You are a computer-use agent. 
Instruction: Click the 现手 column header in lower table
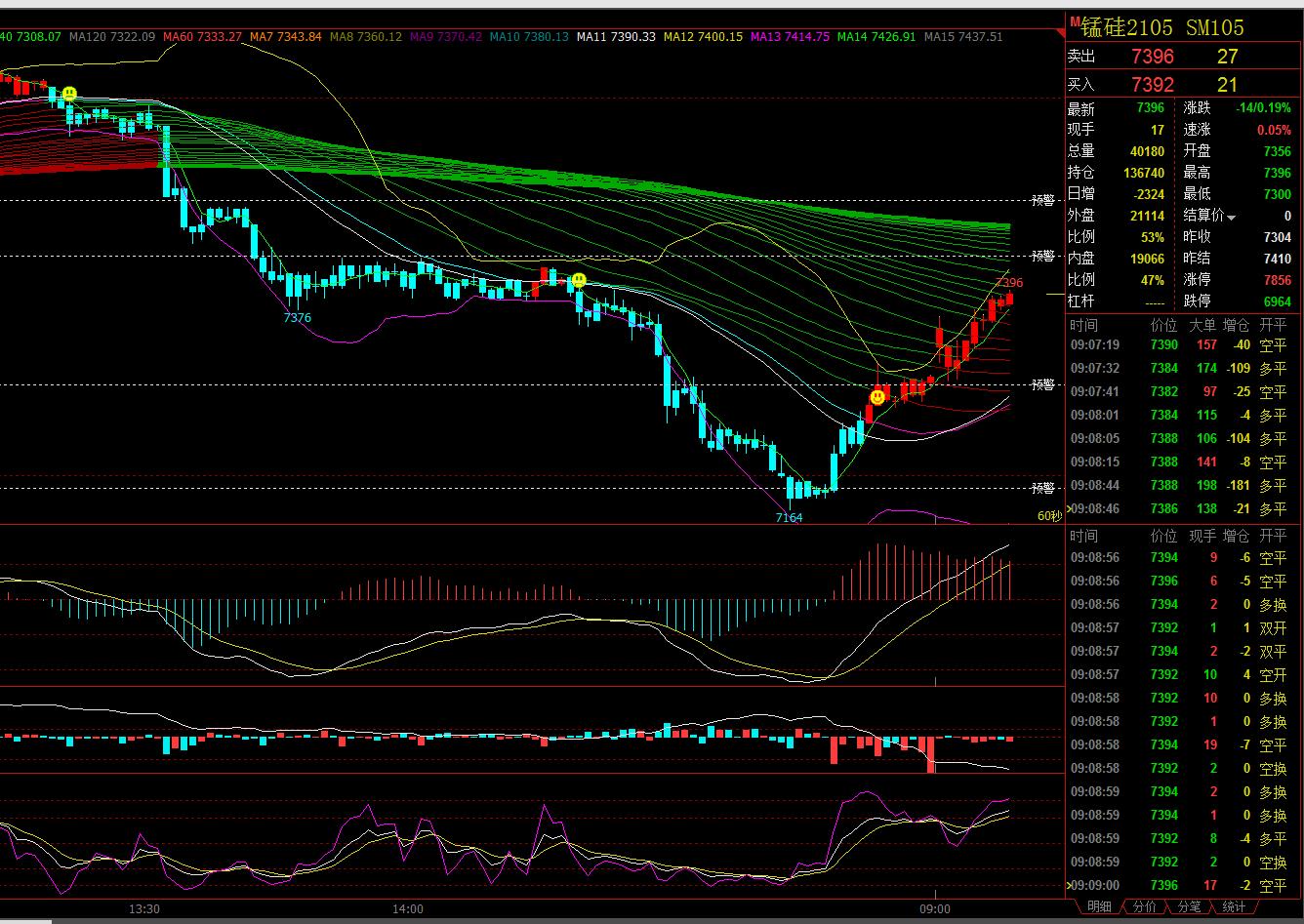pos(1202,536)
